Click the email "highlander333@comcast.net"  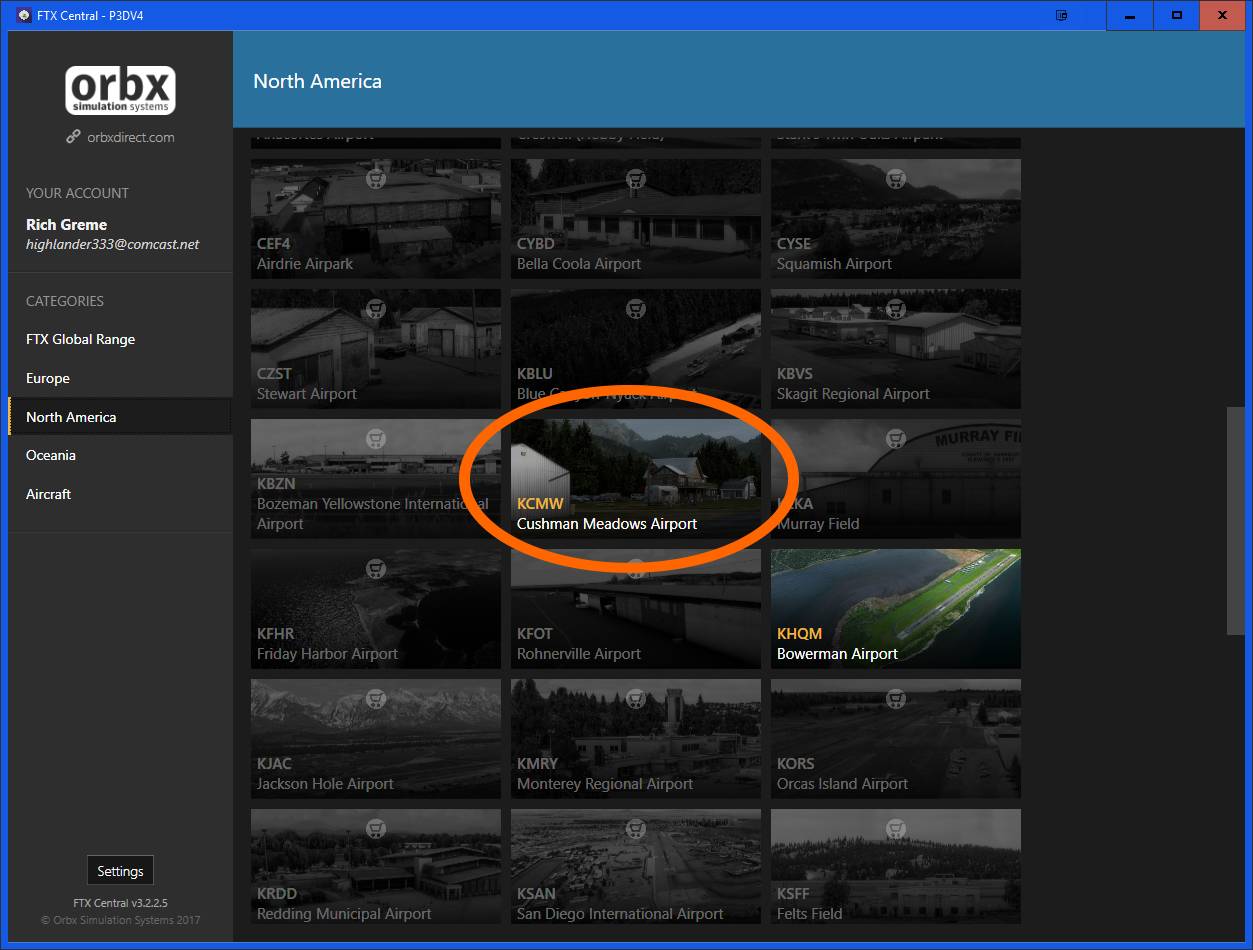pos(113,244)
